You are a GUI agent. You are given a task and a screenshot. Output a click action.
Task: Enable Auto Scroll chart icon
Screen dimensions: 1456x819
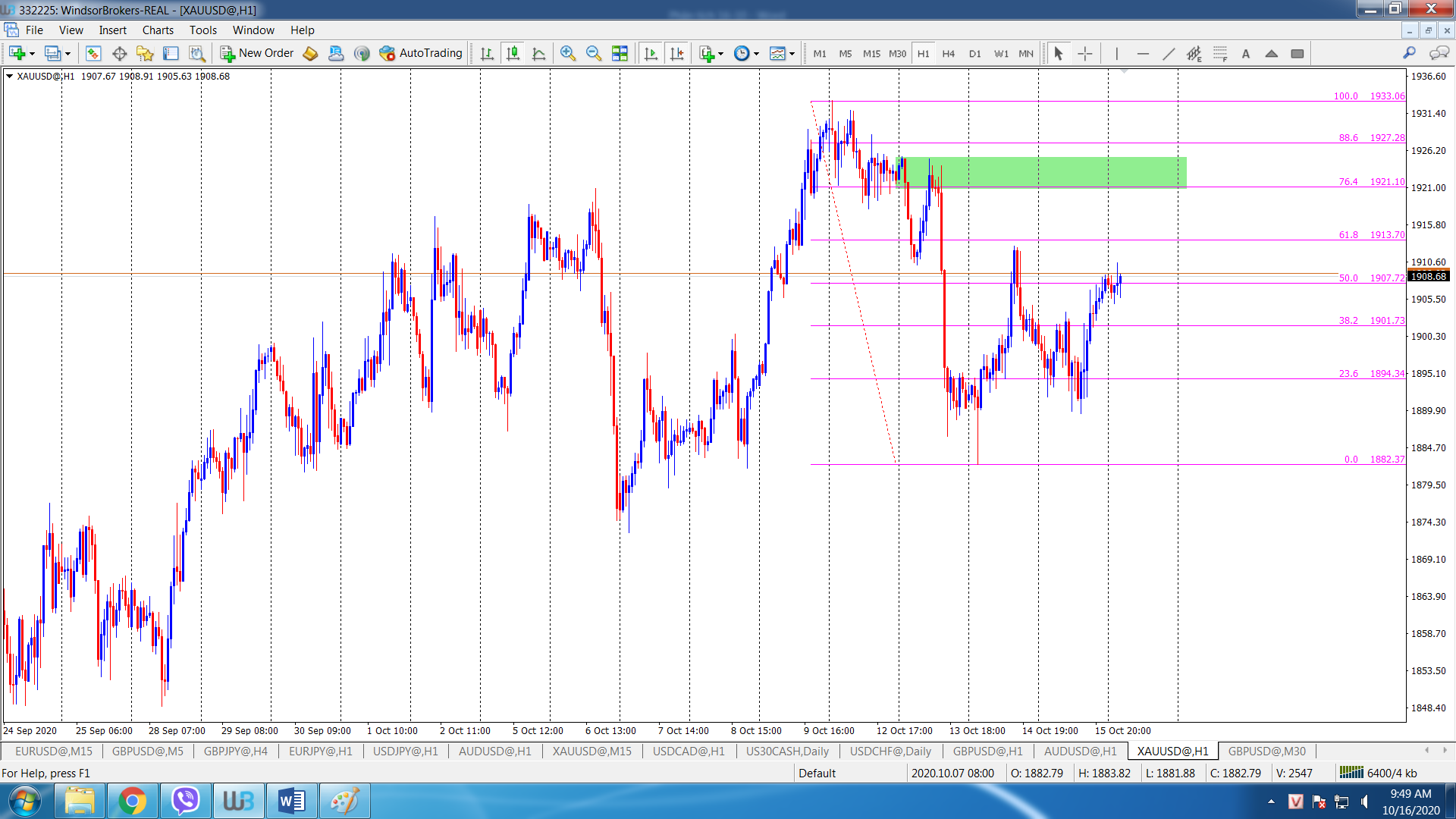point(651,53)
